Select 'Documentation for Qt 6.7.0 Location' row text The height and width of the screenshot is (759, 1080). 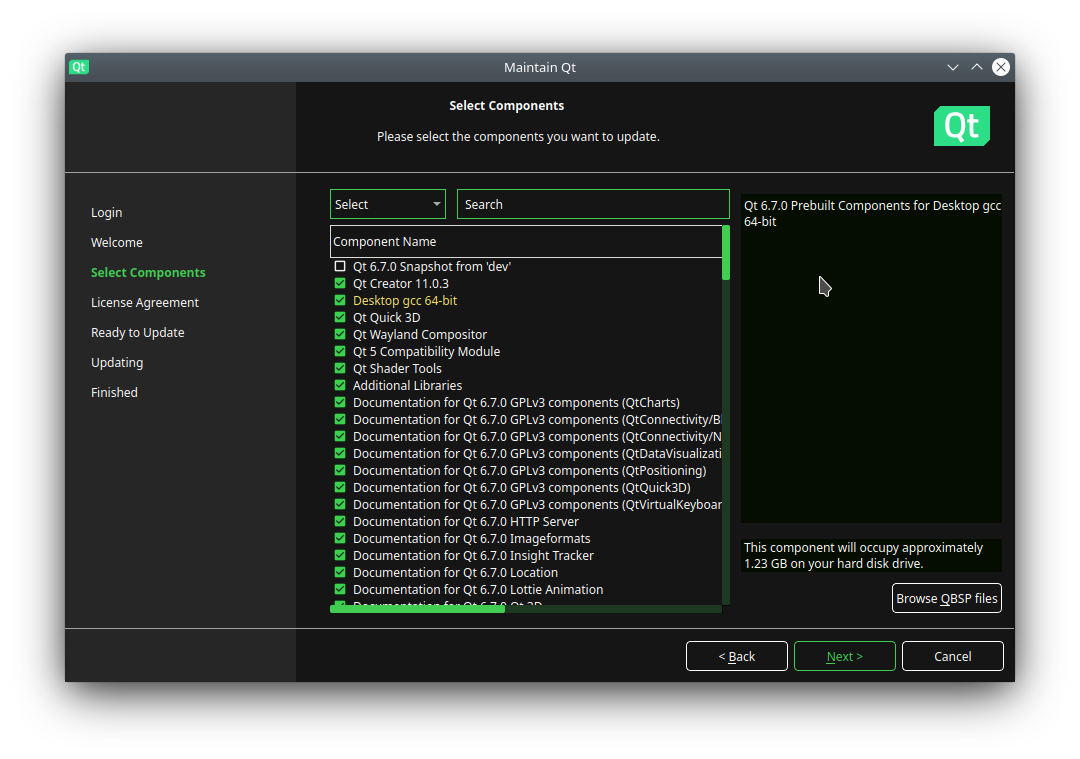point(455,572)
